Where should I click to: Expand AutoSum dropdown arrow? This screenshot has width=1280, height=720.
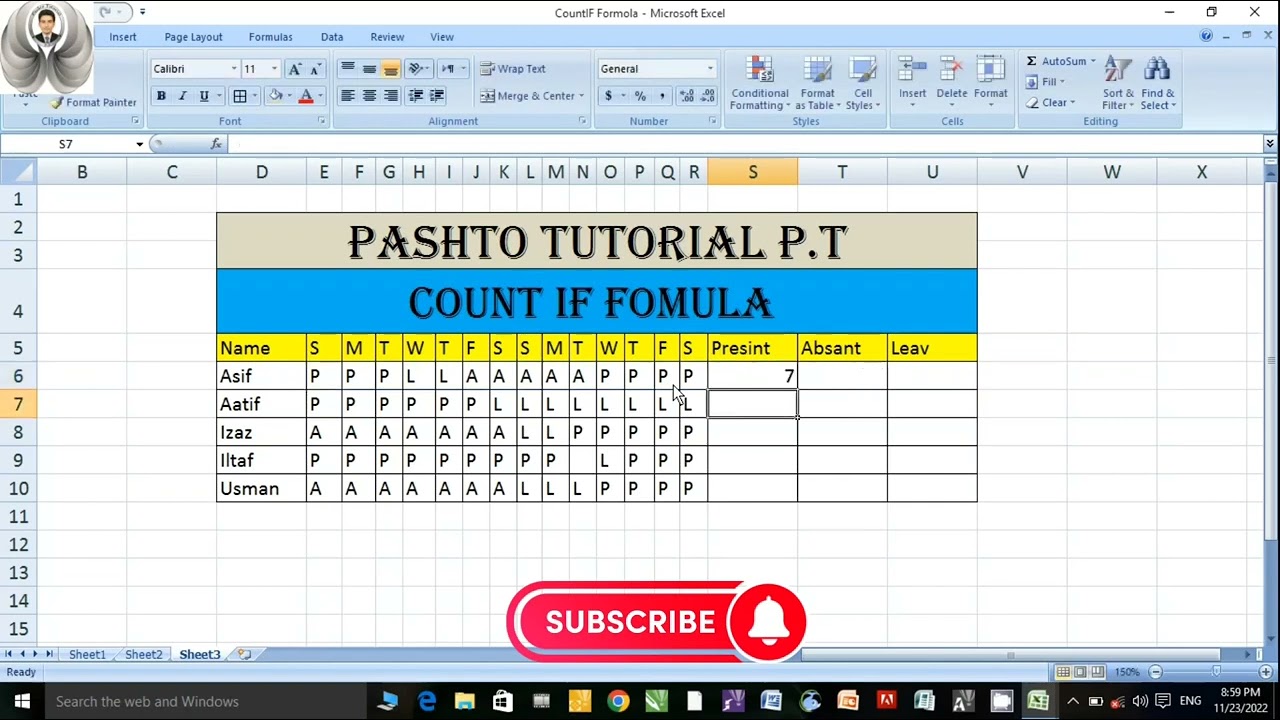click(x=1093, y=61)
